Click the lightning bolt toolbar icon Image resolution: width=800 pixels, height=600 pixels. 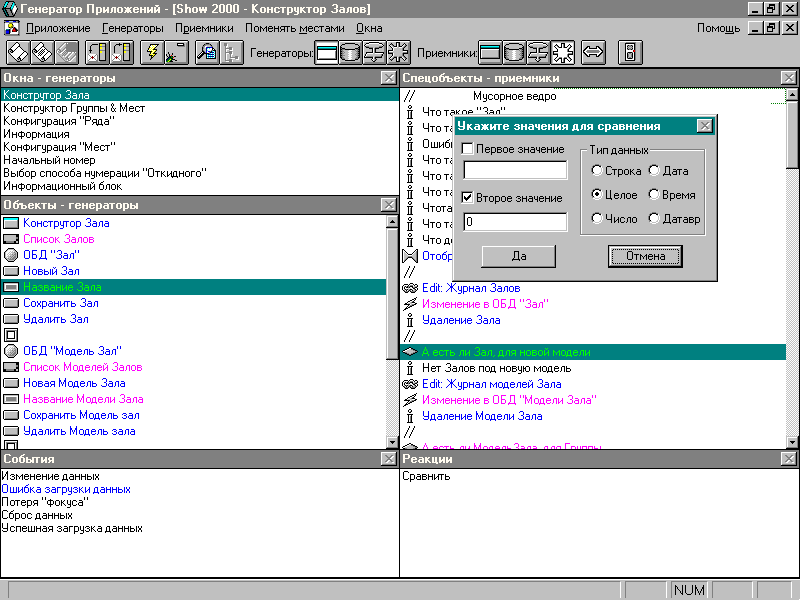(151, 52)
